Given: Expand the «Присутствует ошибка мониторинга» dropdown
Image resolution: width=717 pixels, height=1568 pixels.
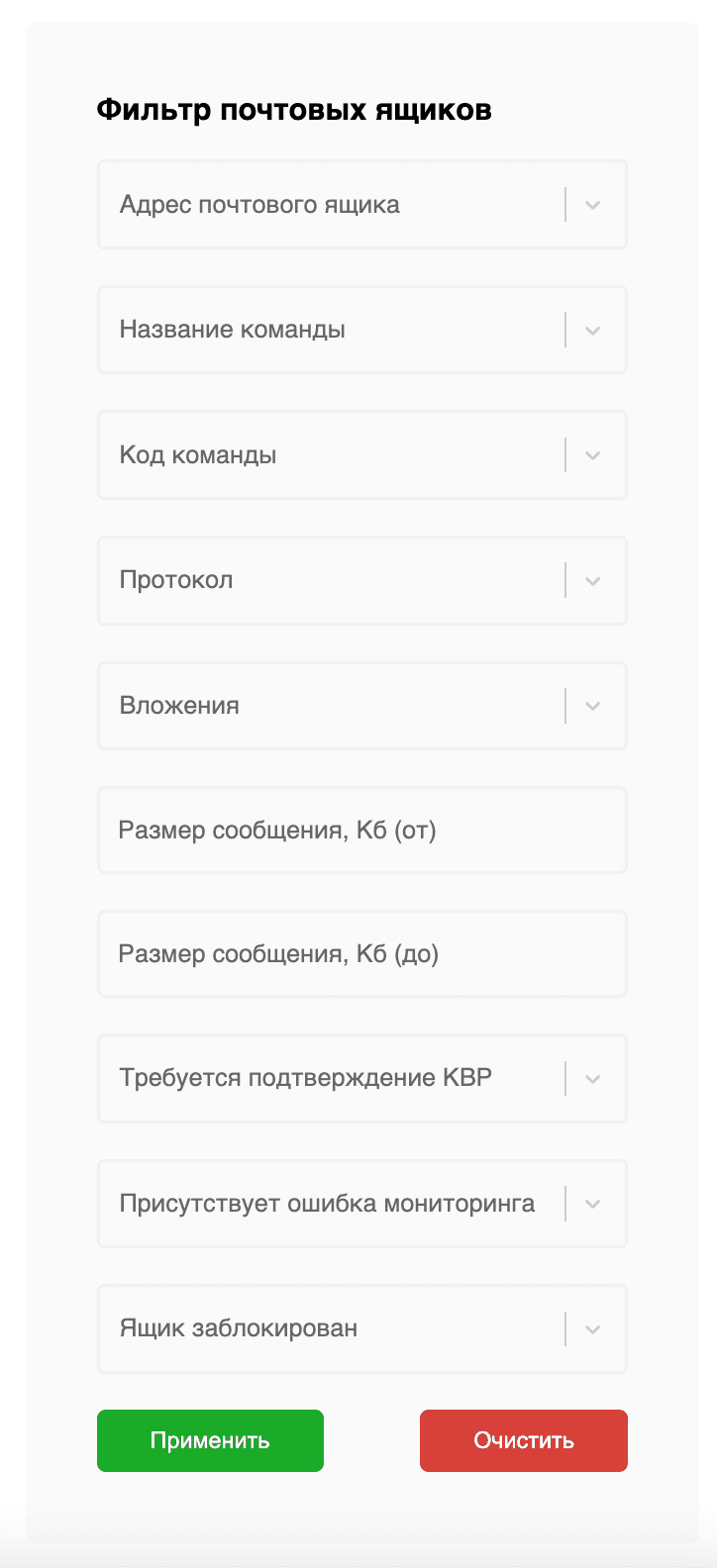Looking at the screenshot, I should click(x=361, y=1204).
